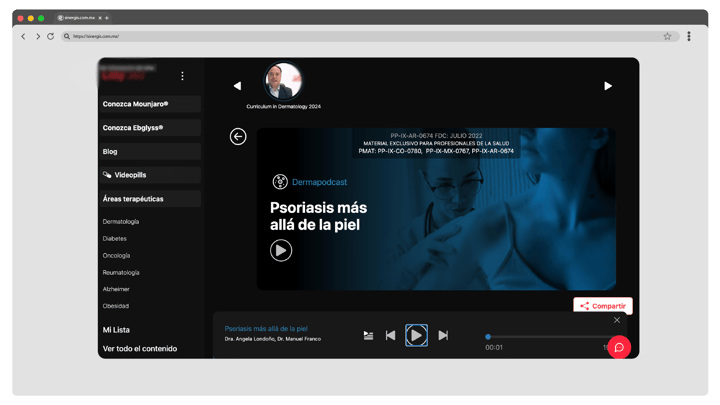The image size is (720, 405).
Task: Go back in browser history
Action: coord(23,36)
